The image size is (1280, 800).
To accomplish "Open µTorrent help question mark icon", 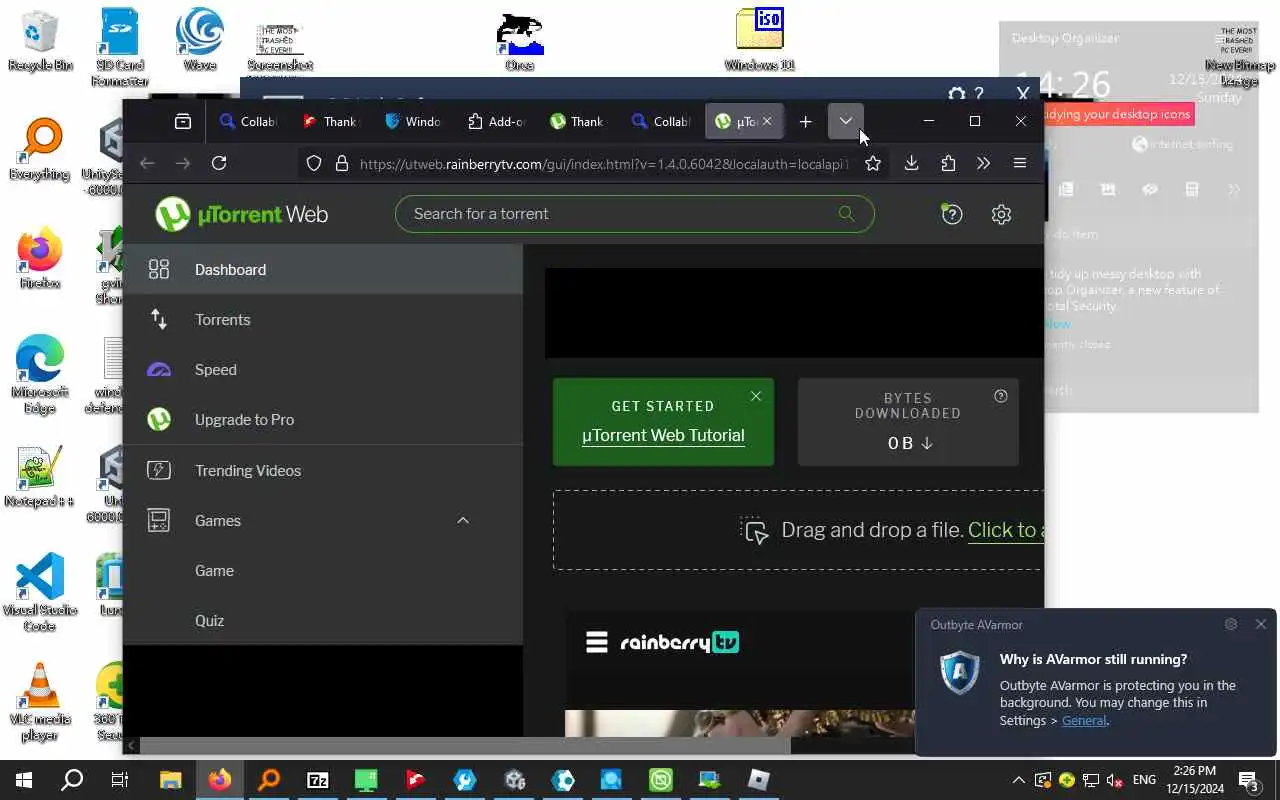I will tap(952, 214).
